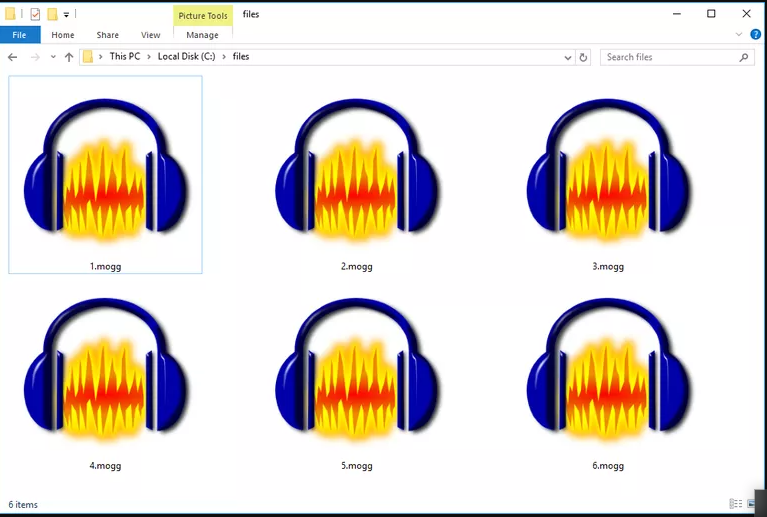Image resolution: width=767 pixels, height=517 pixels.
Task: Click the 6 items status text
Action: [x=23, y=504]
